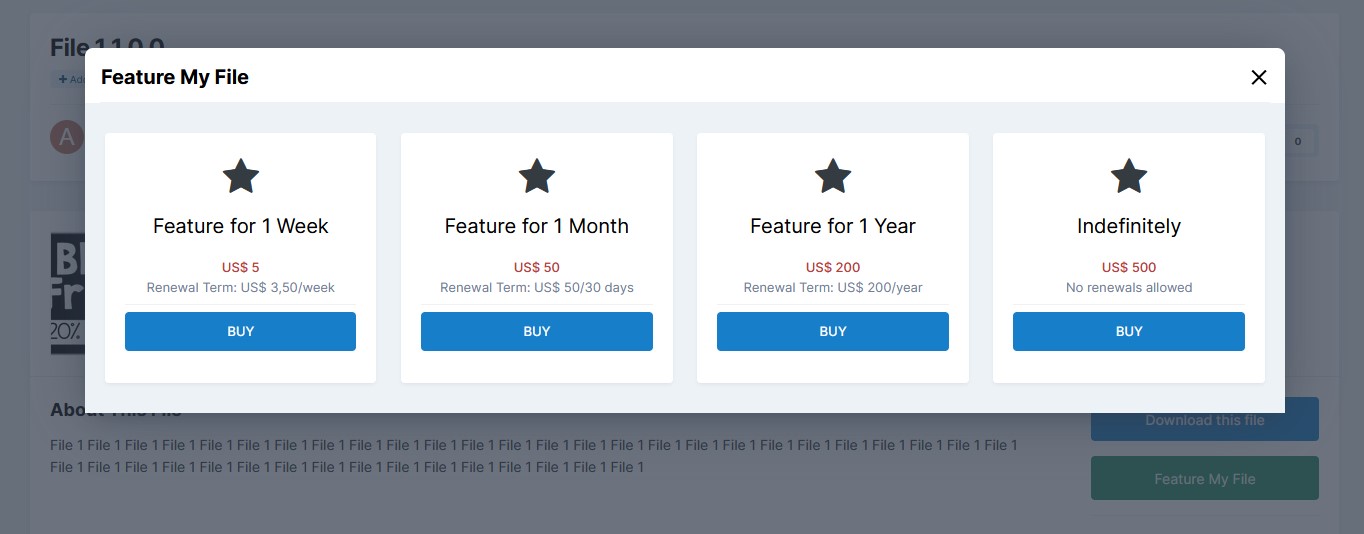Click the star icon on the 1 Week plan
Screen dimensions: 1364x534
coord(240,177)
